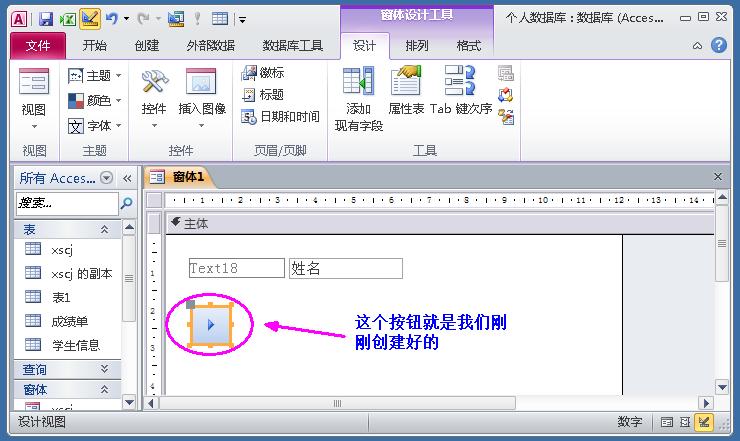
Task: Open the 颜色 colors dropdown
Action: [x=94, y=101]
